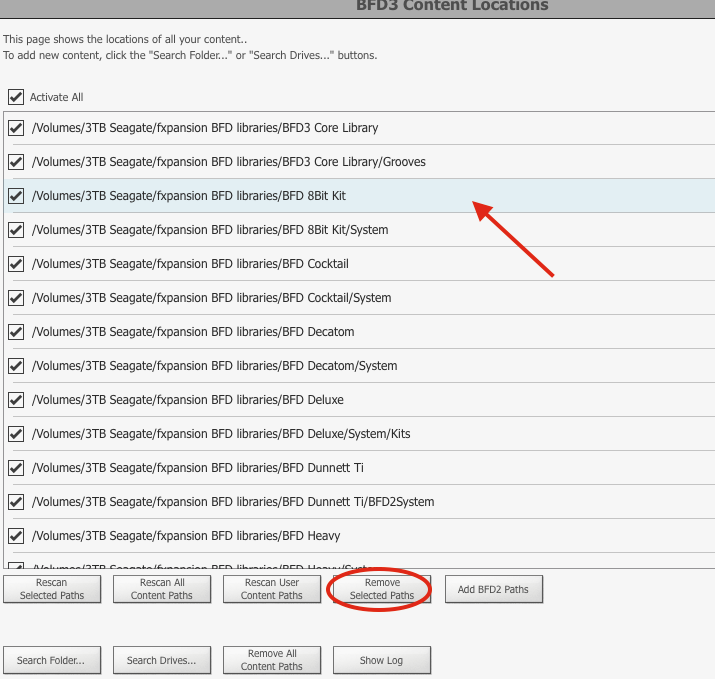Click Rescan Selected Paths button
Viewport: 715px width, 679px height.
52,589
